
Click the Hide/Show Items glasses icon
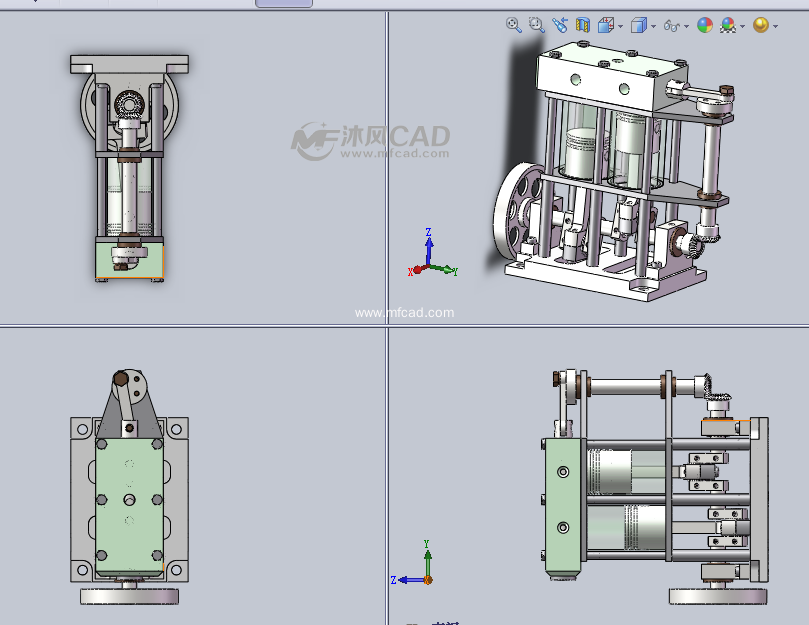(671, 25)
